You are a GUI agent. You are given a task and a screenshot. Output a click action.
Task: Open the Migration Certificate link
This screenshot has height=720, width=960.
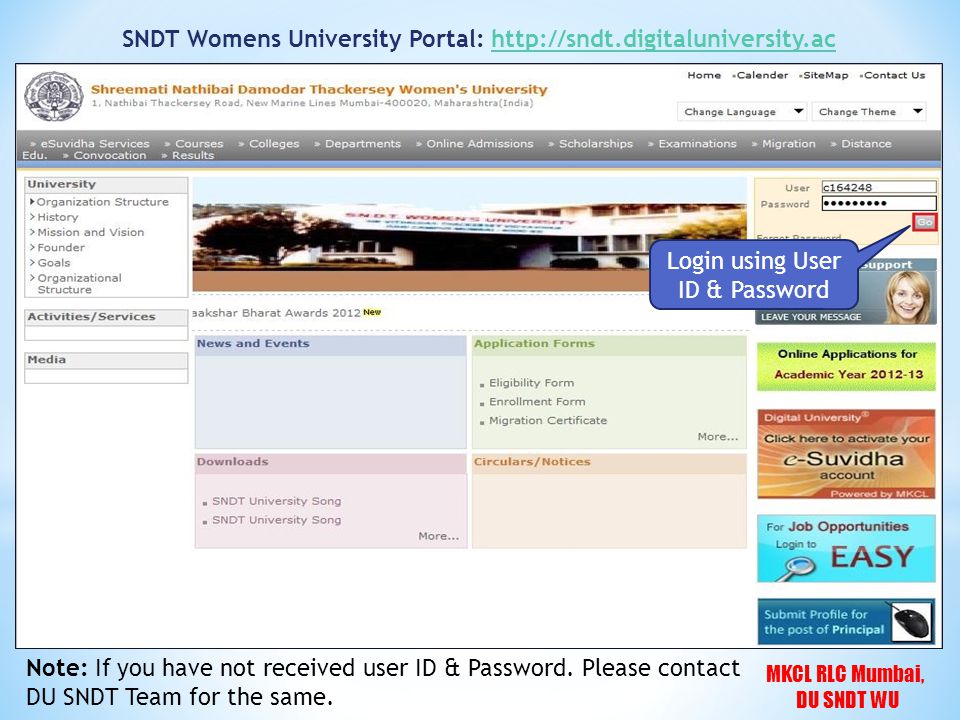pyautogui.click(x=548, y=421)
